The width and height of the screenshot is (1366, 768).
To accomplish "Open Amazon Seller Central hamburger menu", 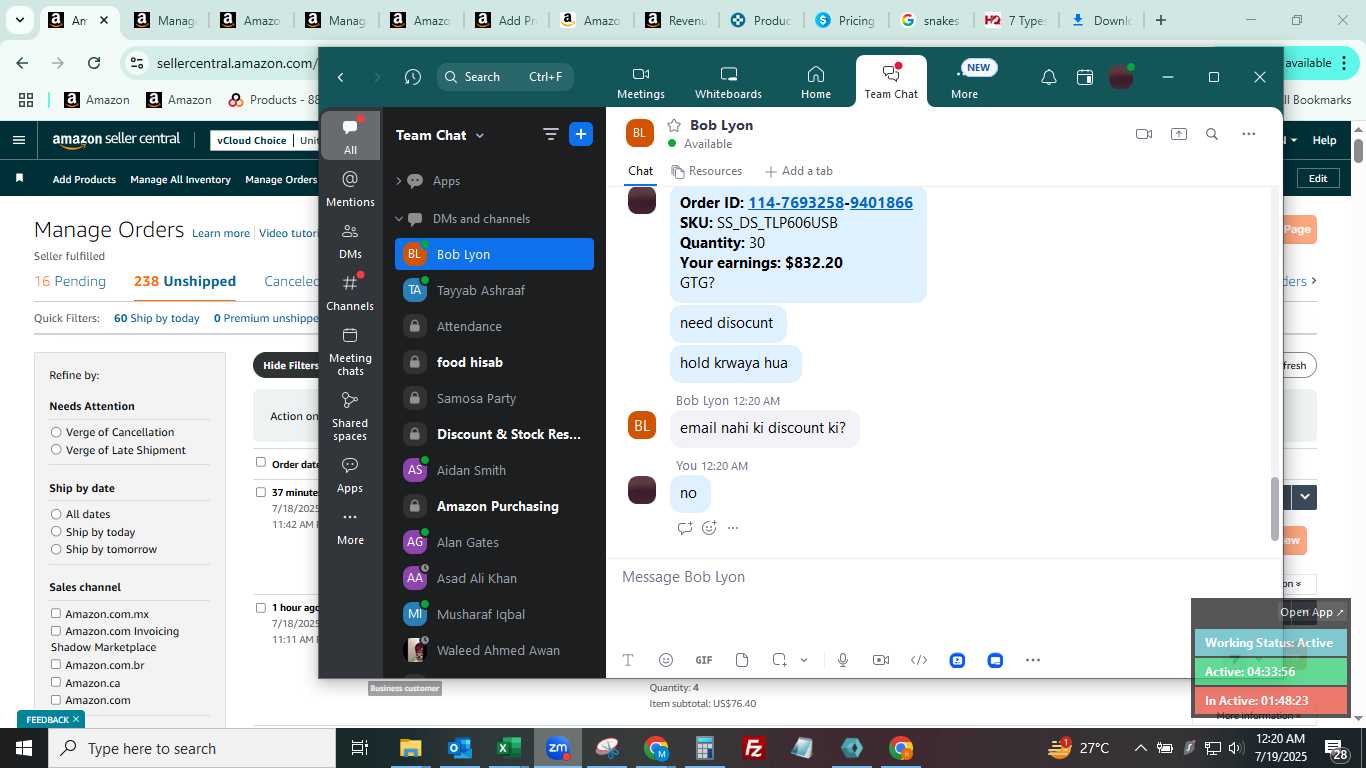I will [x=18, y=140].
